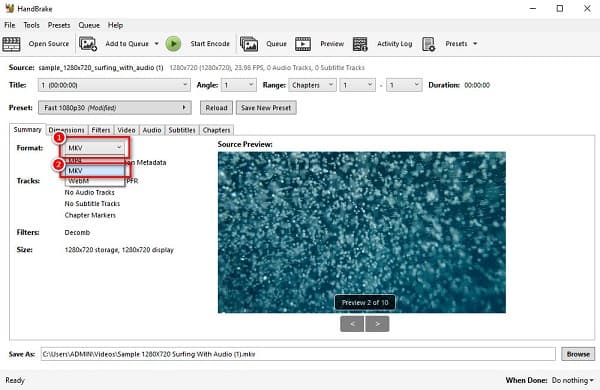
Task: Switch to the Audio tab
Action: point(152,130)
